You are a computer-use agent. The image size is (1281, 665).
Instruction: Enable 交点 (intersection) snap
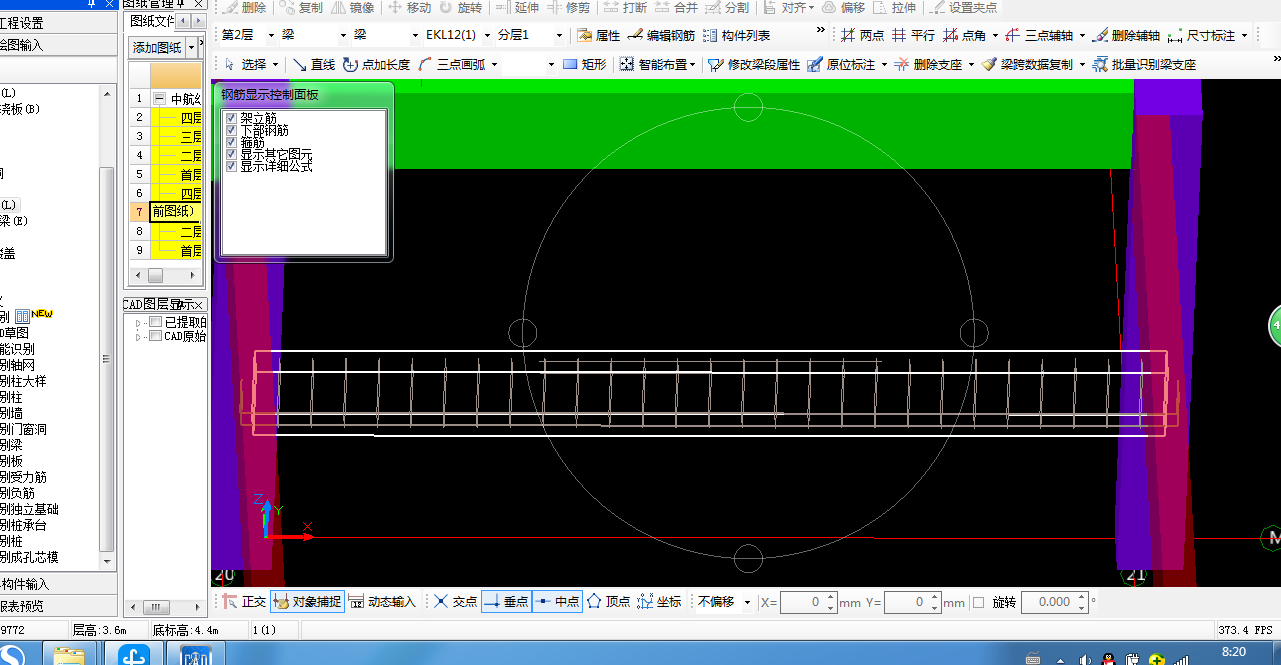455,601
